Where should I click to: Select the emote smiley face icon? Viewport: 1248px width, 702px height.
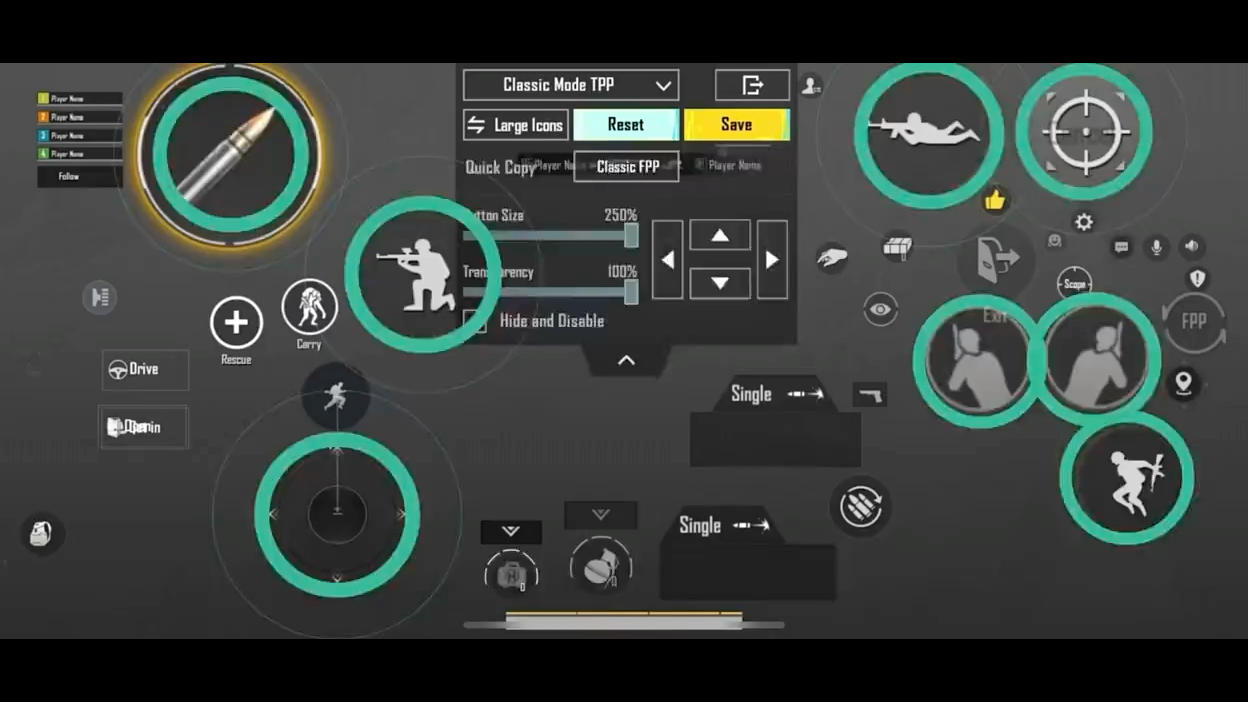pyautogui.click(x=1054, y=241)
